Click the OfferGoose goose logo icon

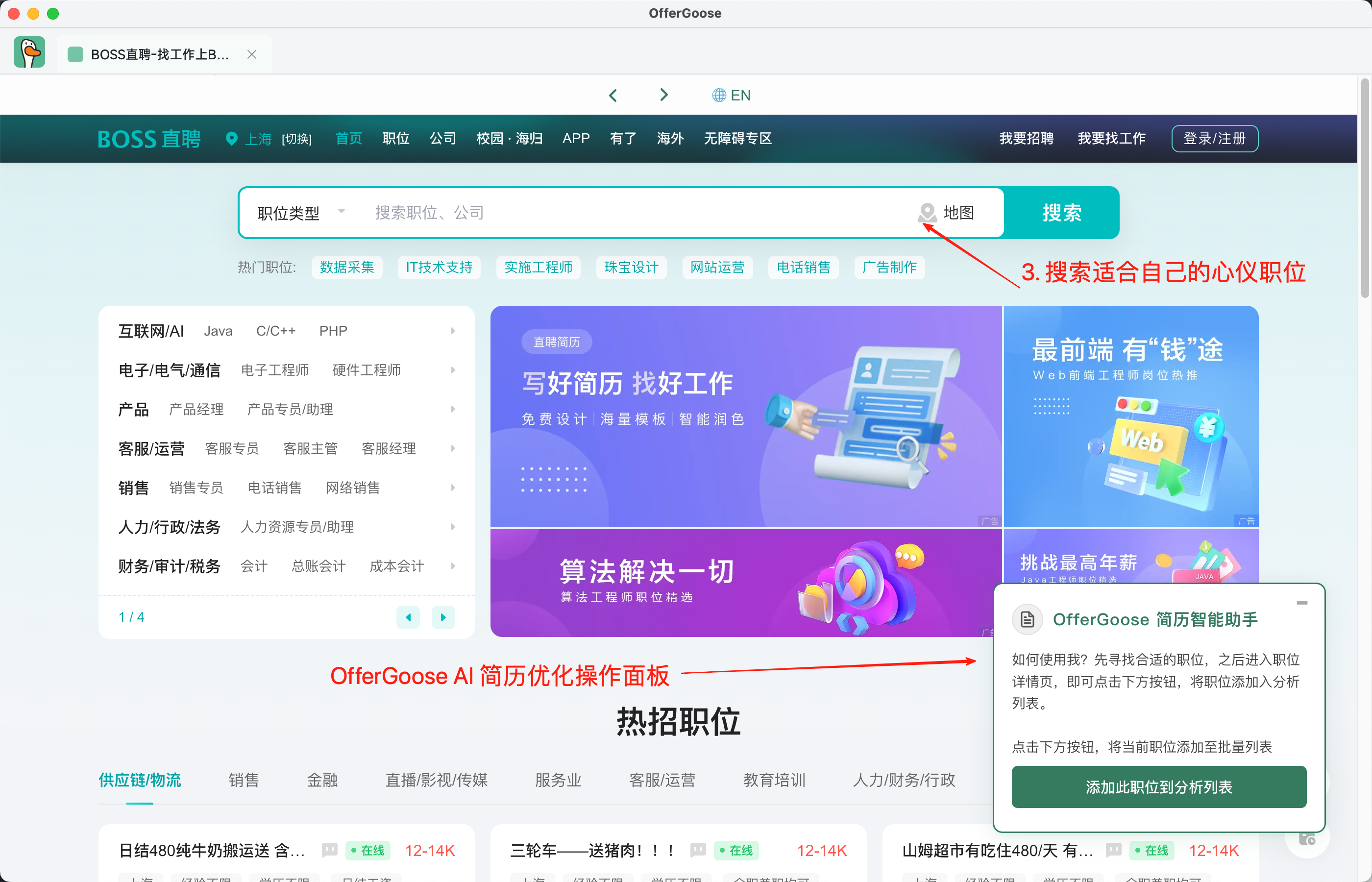(x=29, y=53)
